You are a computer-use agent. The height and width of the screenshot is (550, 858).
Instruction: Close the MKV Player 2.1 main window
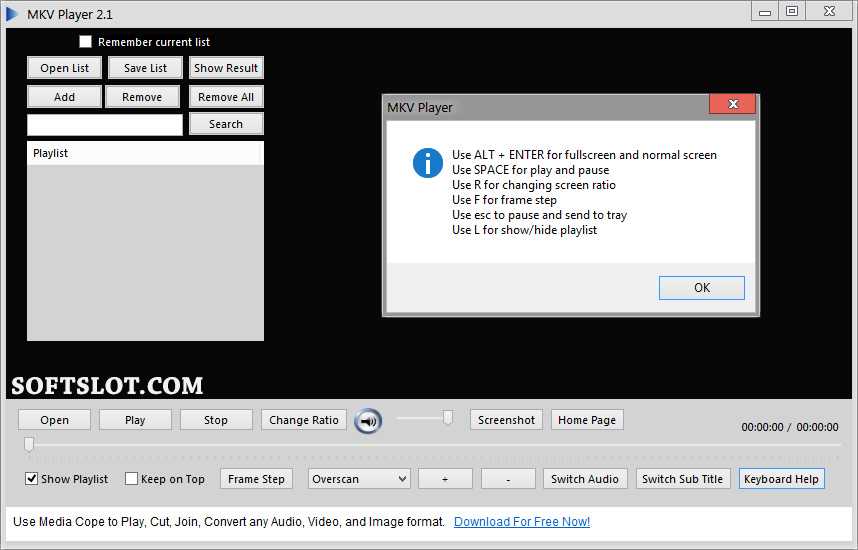pyautogui.click(x=830, y=11)
